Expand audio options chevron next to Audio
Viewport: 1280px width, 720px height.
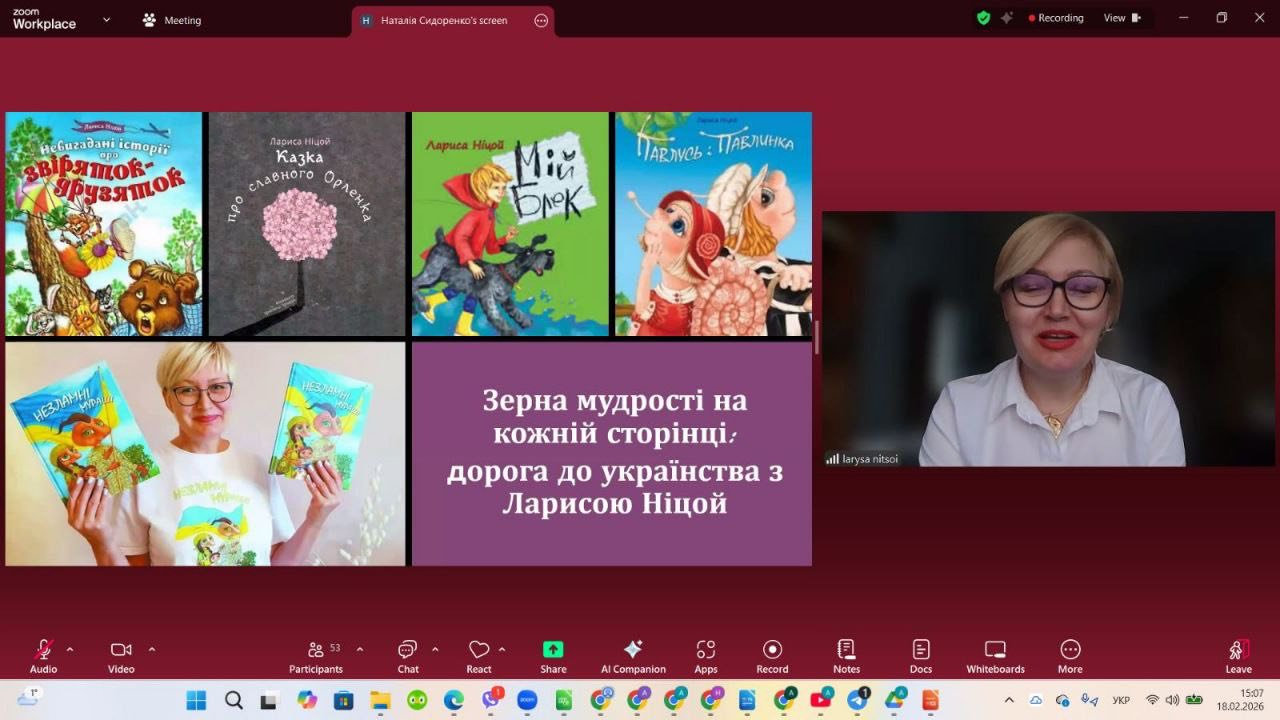pos(70,649)
